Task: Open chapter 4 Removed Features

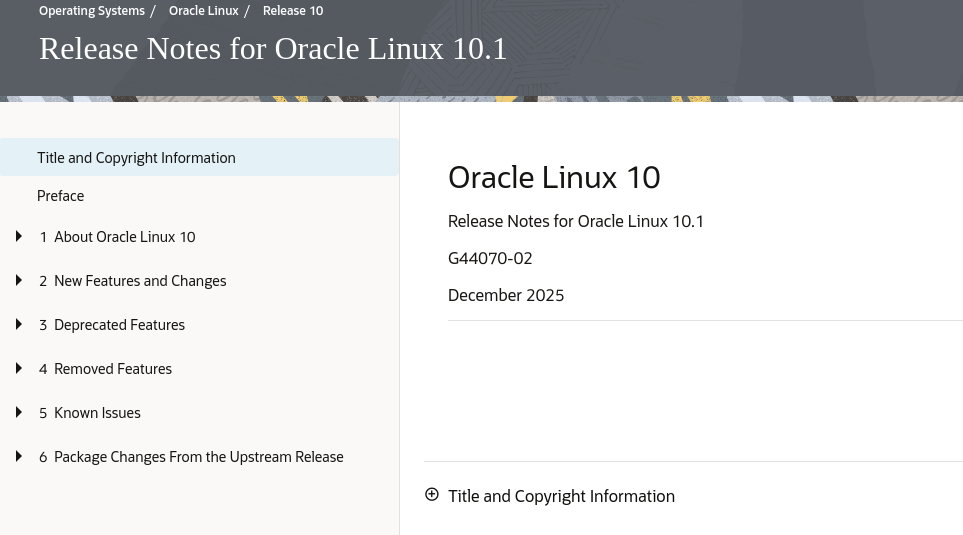Action: (x=106, y=369)
